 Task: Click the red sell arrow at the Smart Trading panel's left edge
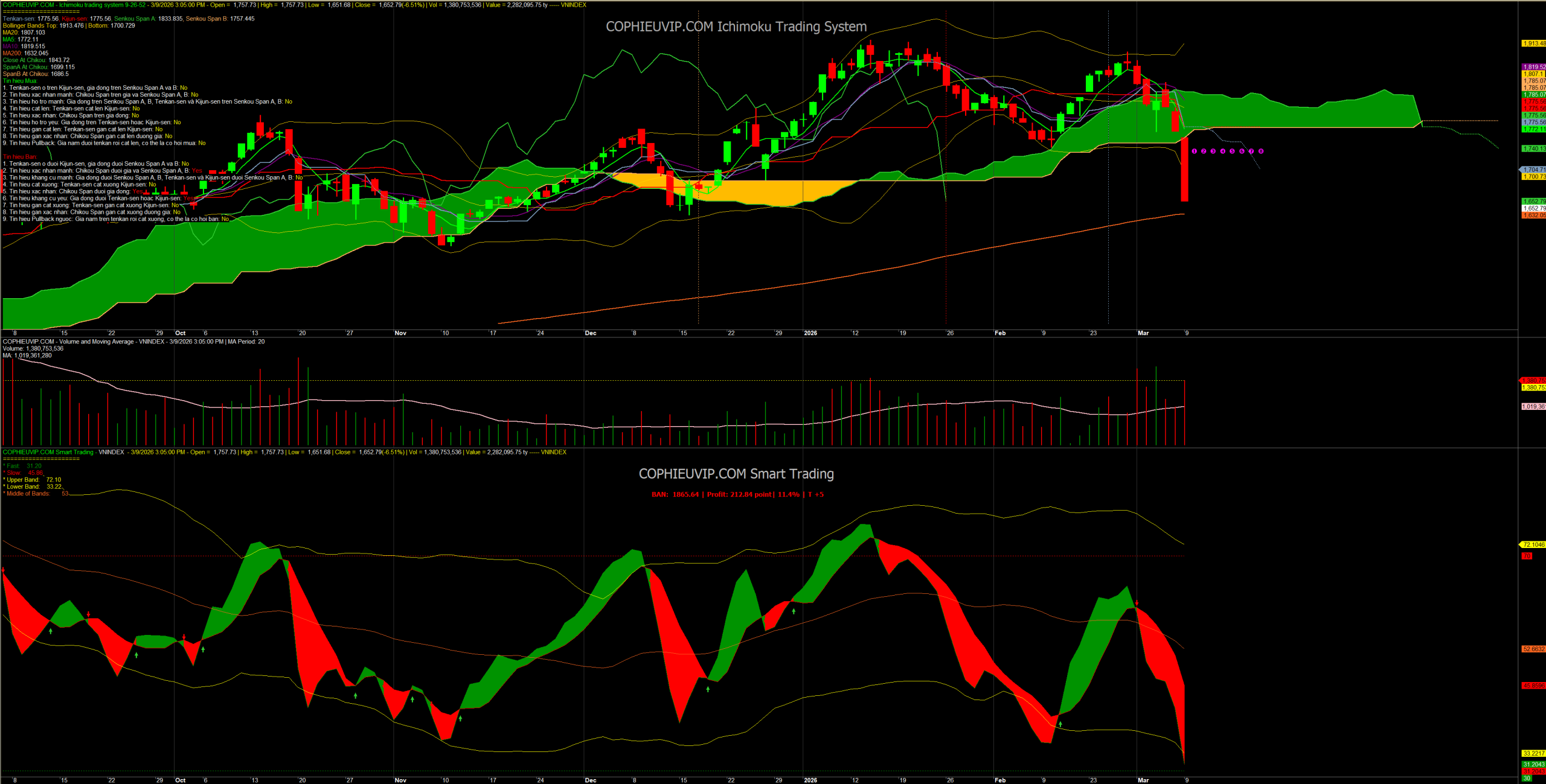(x=4, y=569)
